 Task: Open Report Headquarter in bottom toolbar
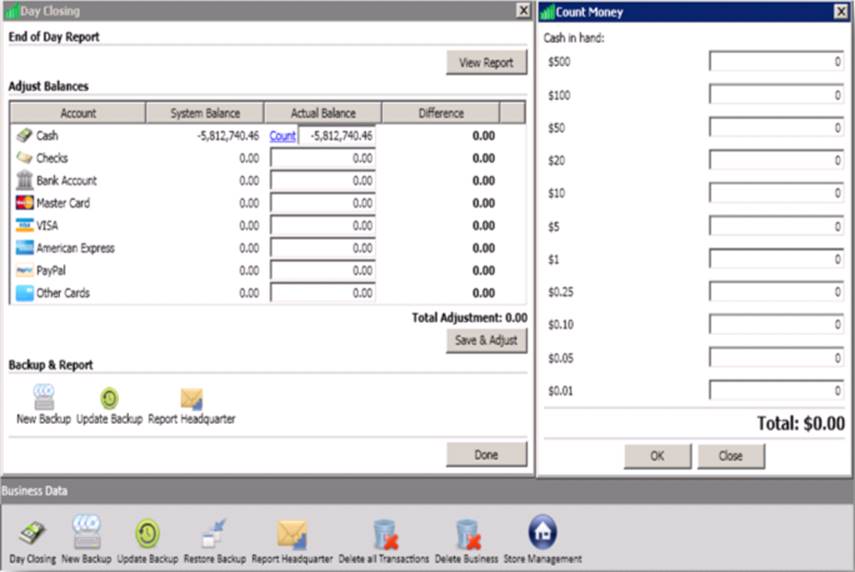point(292,534)
